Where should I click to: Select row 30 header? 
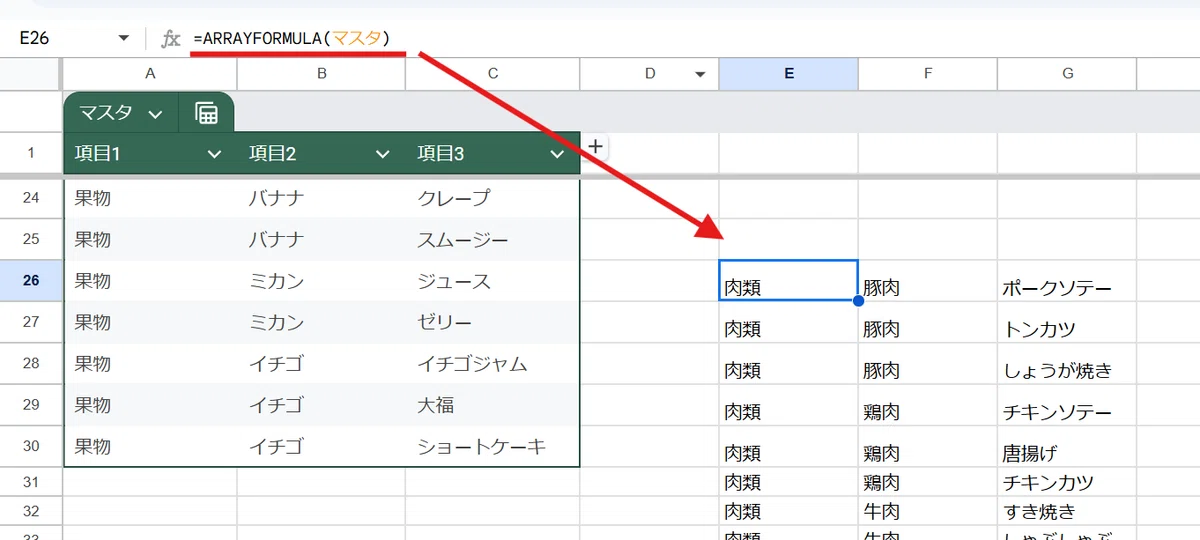pyautogui.click(x=31, y=446)
